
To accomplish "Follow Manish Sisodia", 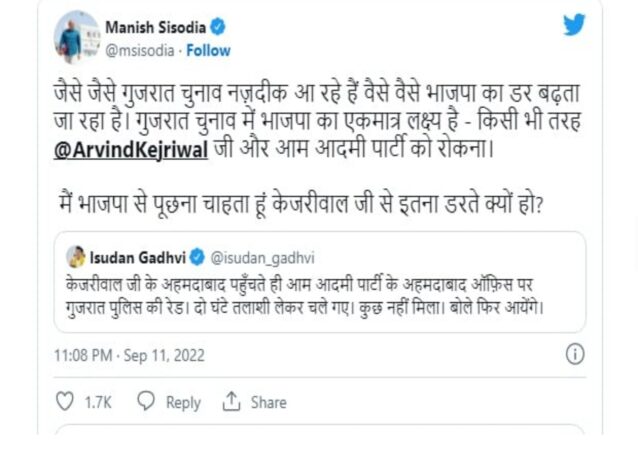I will (x=209, y=49).
